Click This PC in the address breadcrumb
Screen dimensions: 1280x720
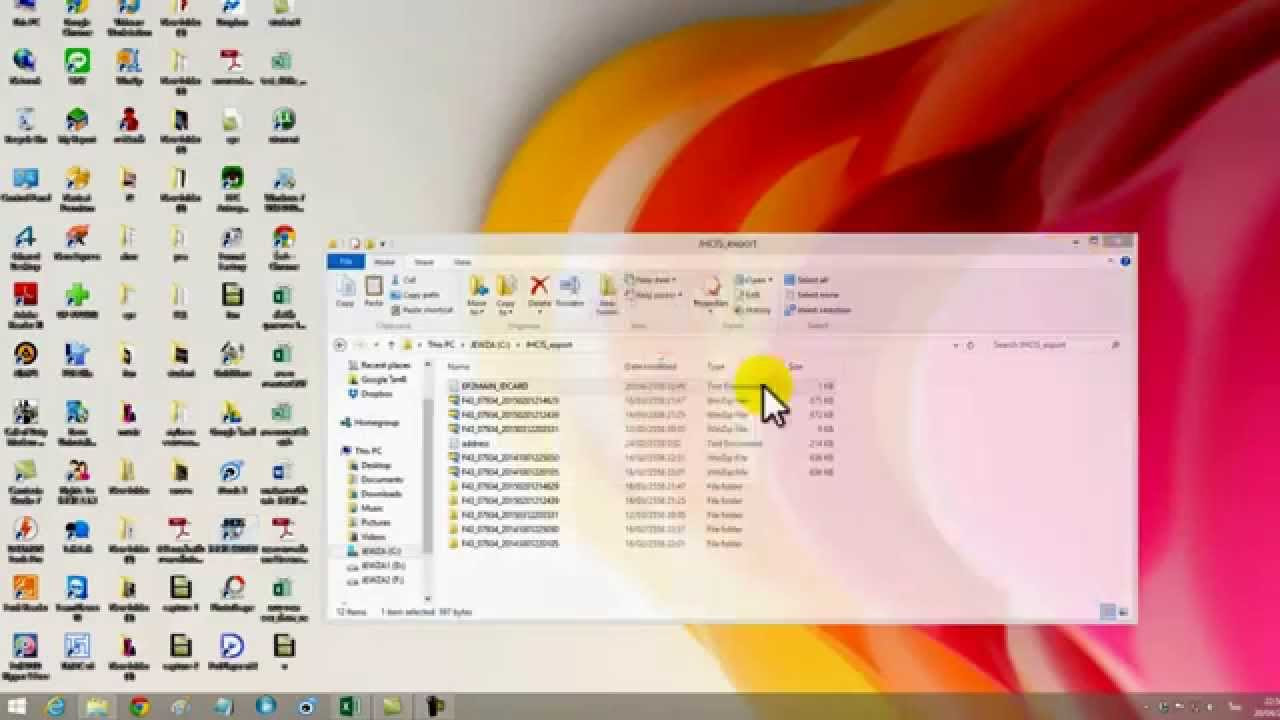441,345
